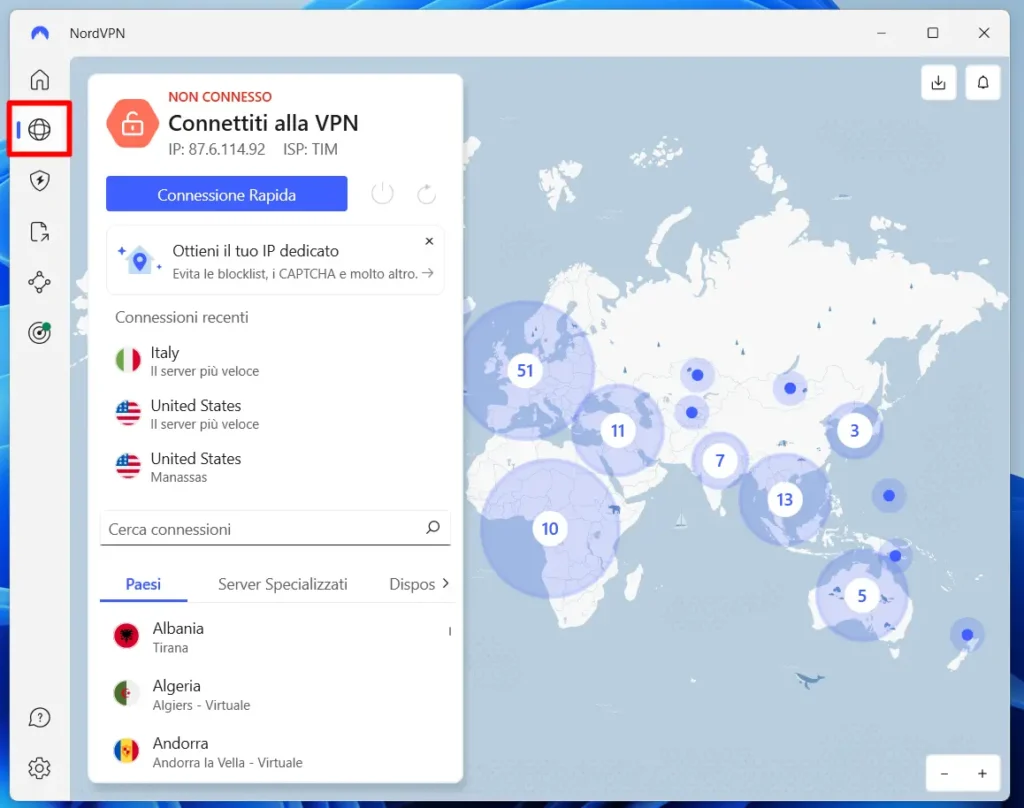Screen dimensions: 1024x808
Task: Click the search magnifier icon
Action: point(433,527)
